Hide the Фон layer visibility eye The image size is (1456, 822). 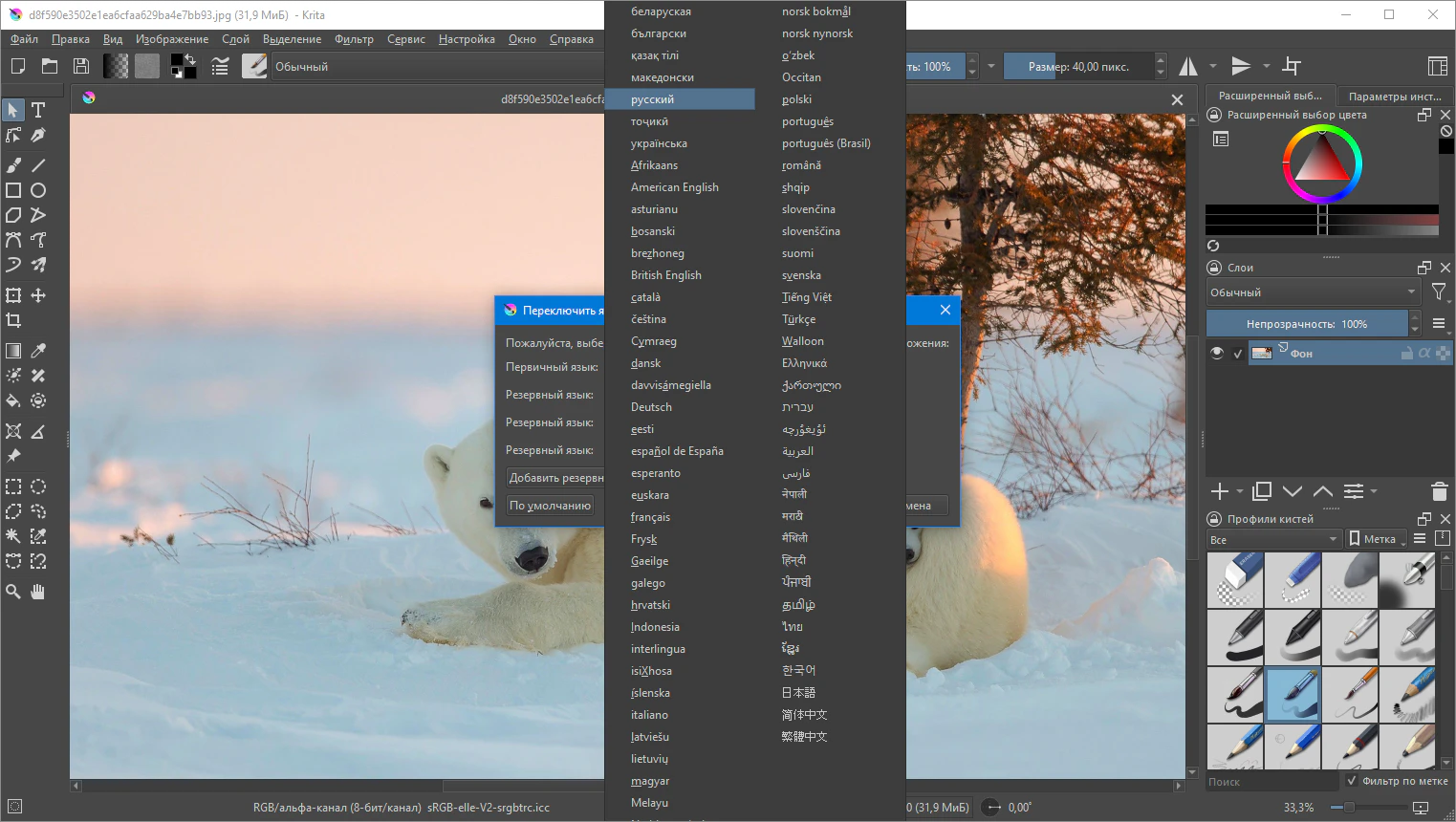click(x=1217, y=353)
